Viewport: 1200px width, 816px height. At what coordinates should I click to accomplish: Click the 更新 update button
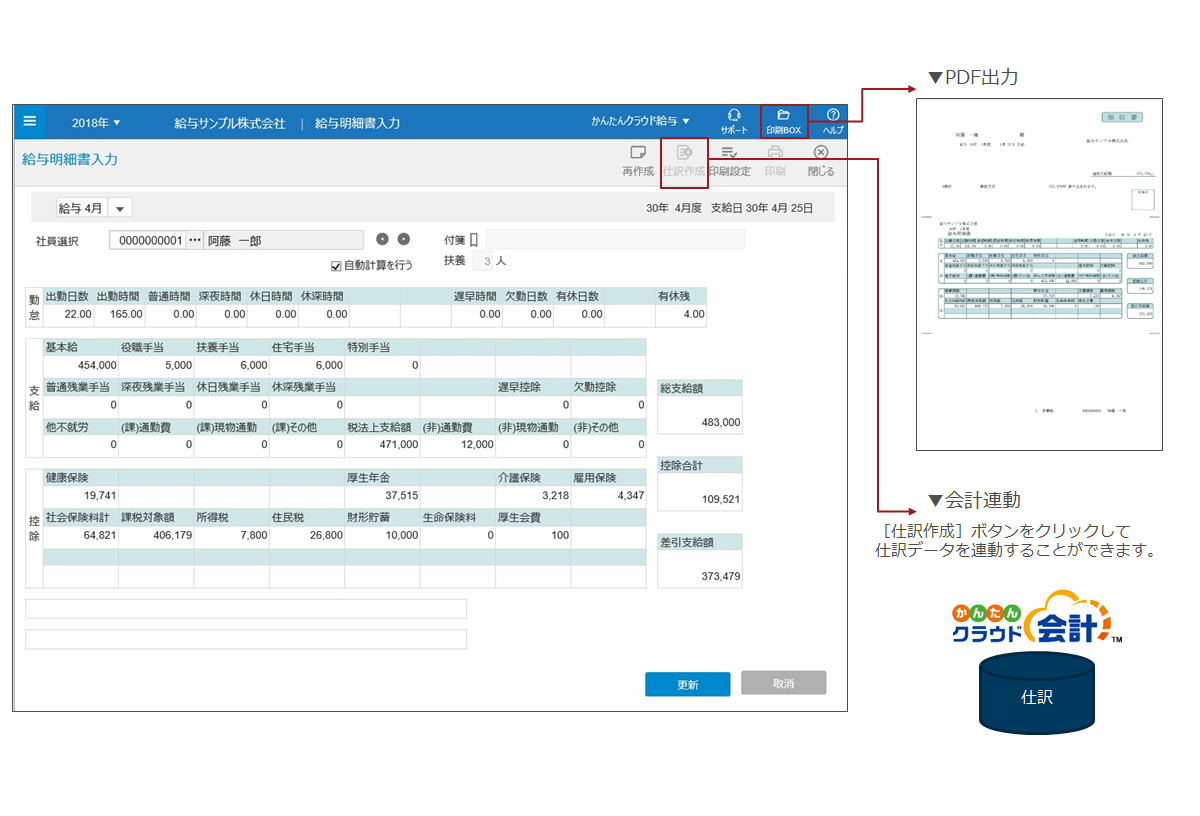coord(687,684)
